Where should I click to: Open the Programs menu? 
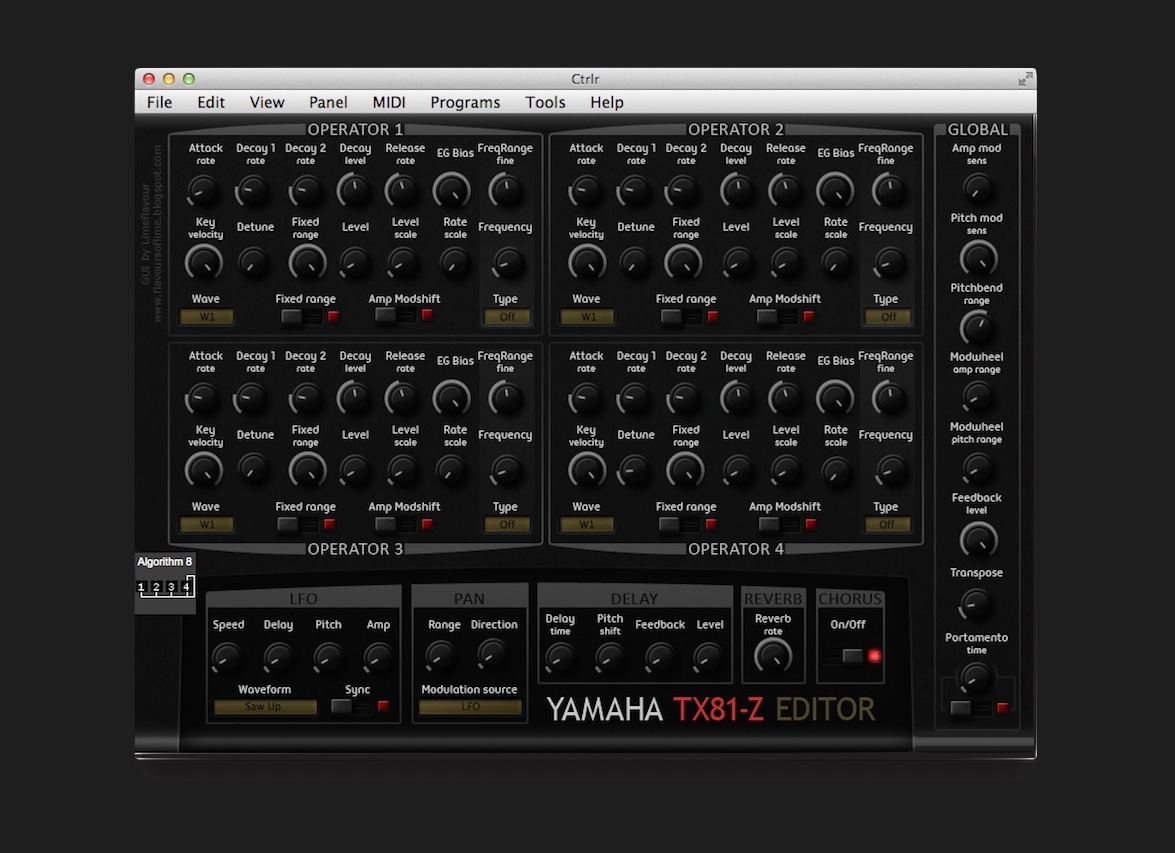click(x=465, y=102)
